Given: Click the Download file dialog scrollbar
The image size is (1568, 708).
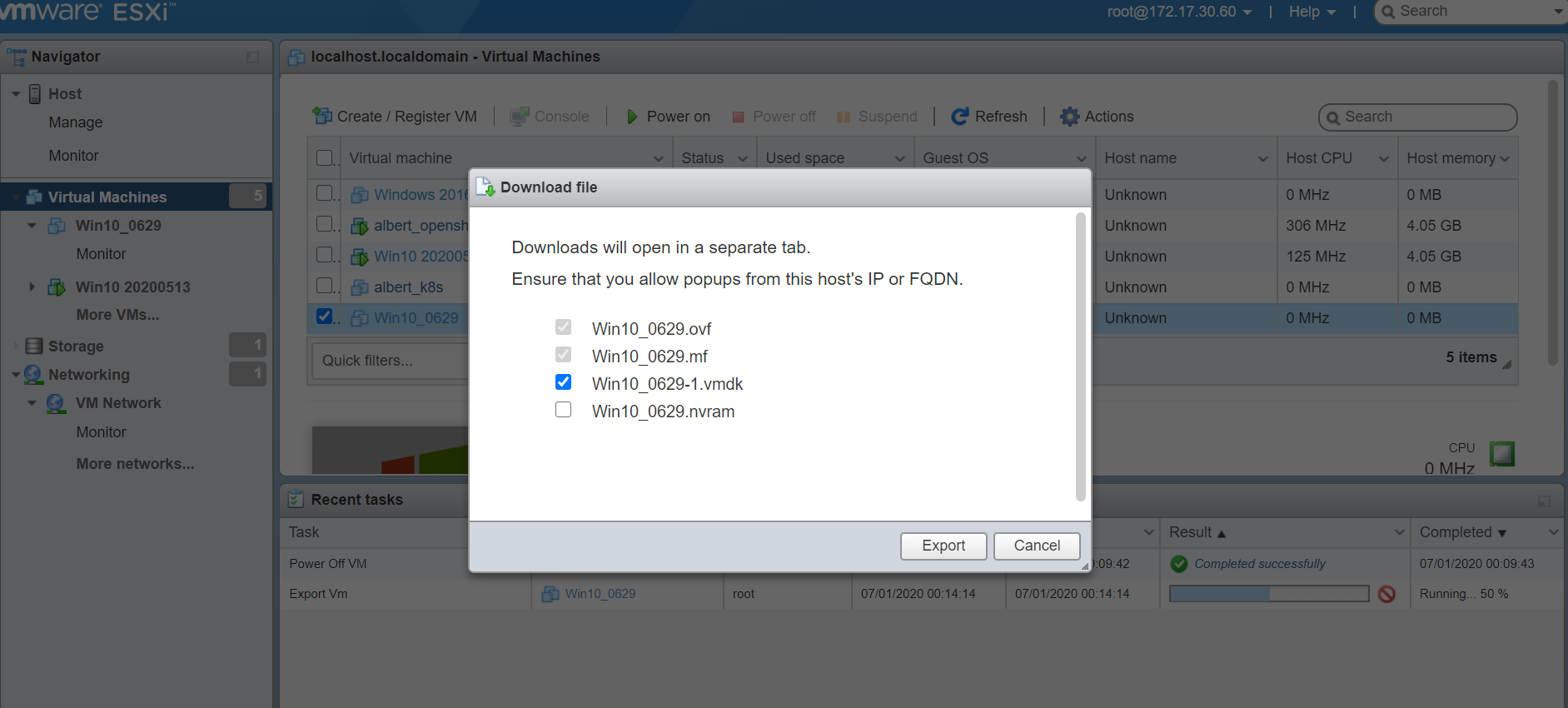Looking at the screenshot, I should 1081,357.
